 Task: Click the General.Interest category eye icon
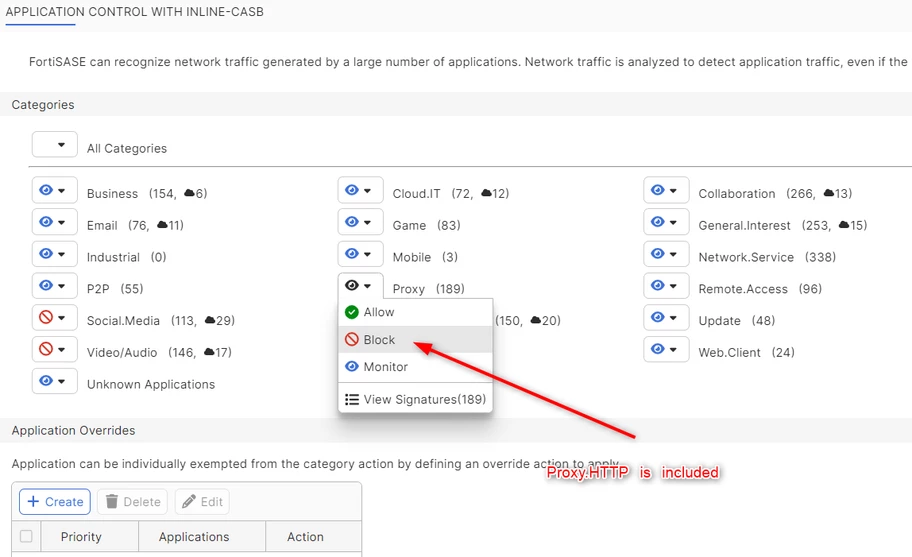point(658,222)
